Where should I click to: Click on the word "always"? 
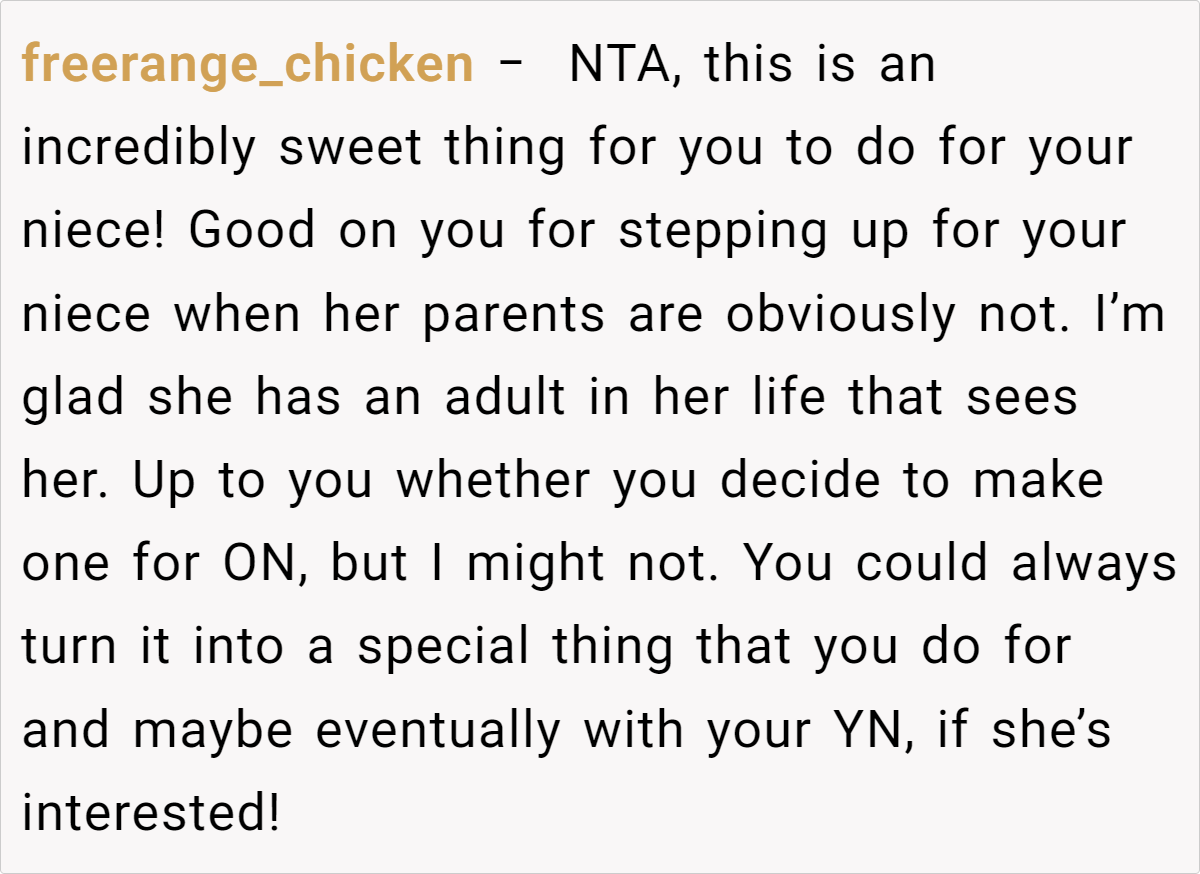point(1094,563)
